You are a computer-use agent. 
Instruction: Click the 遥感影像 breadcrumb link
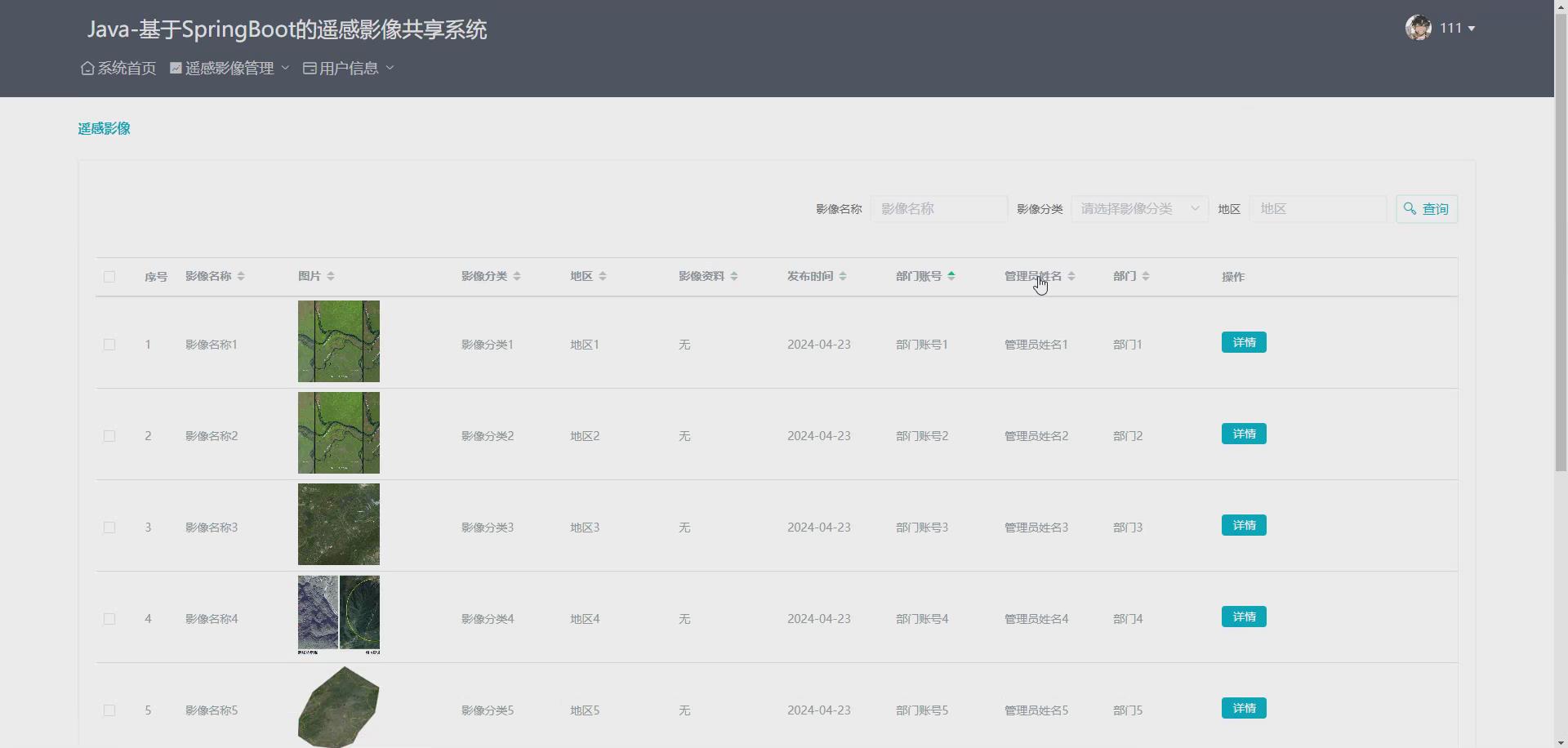tap(103, 128)
